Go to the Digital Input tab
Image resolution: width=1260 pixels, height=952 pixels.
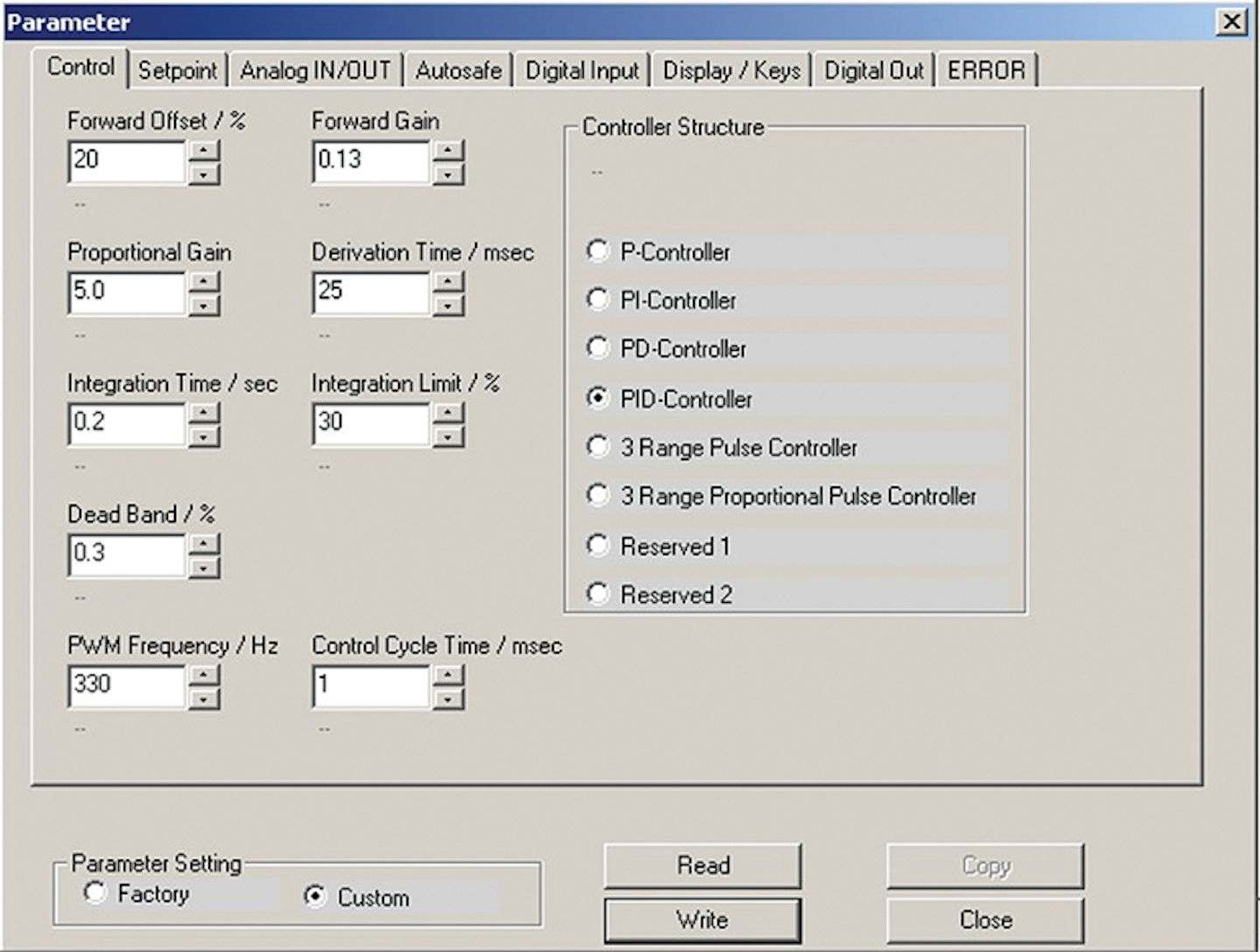582,70
